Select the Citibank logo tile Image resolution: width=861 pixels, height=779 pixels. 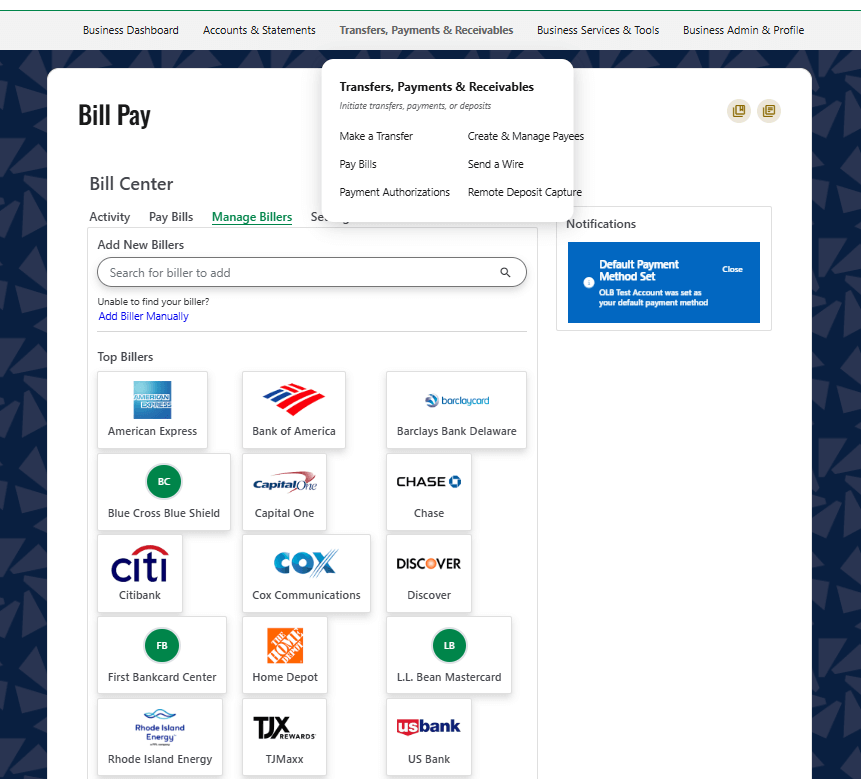tap(140, 563)
